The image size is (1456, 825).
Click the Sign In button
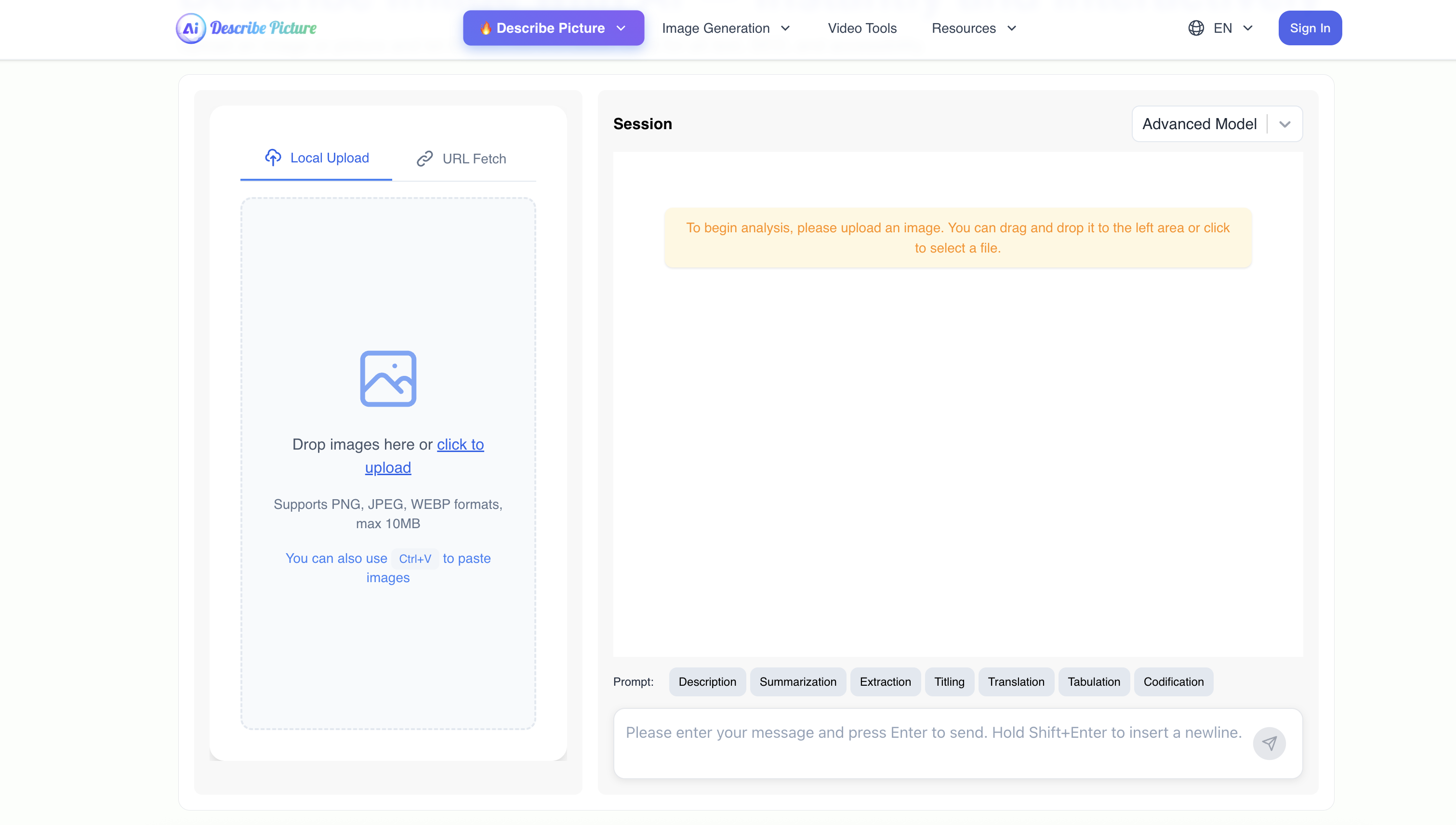(x=1309, y=28)
